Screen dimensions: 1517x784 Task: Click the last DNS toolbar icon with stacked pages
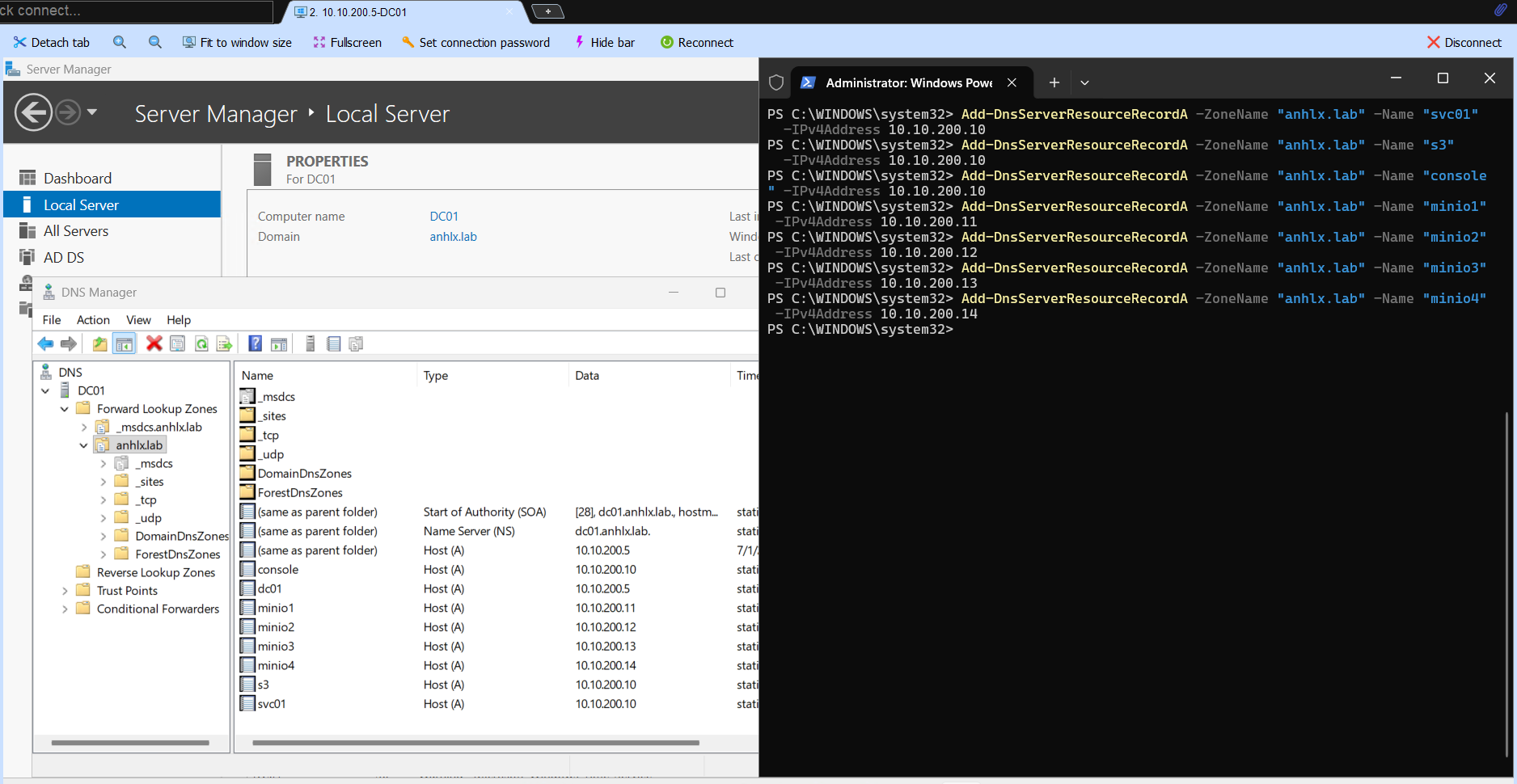coord(356,344)
